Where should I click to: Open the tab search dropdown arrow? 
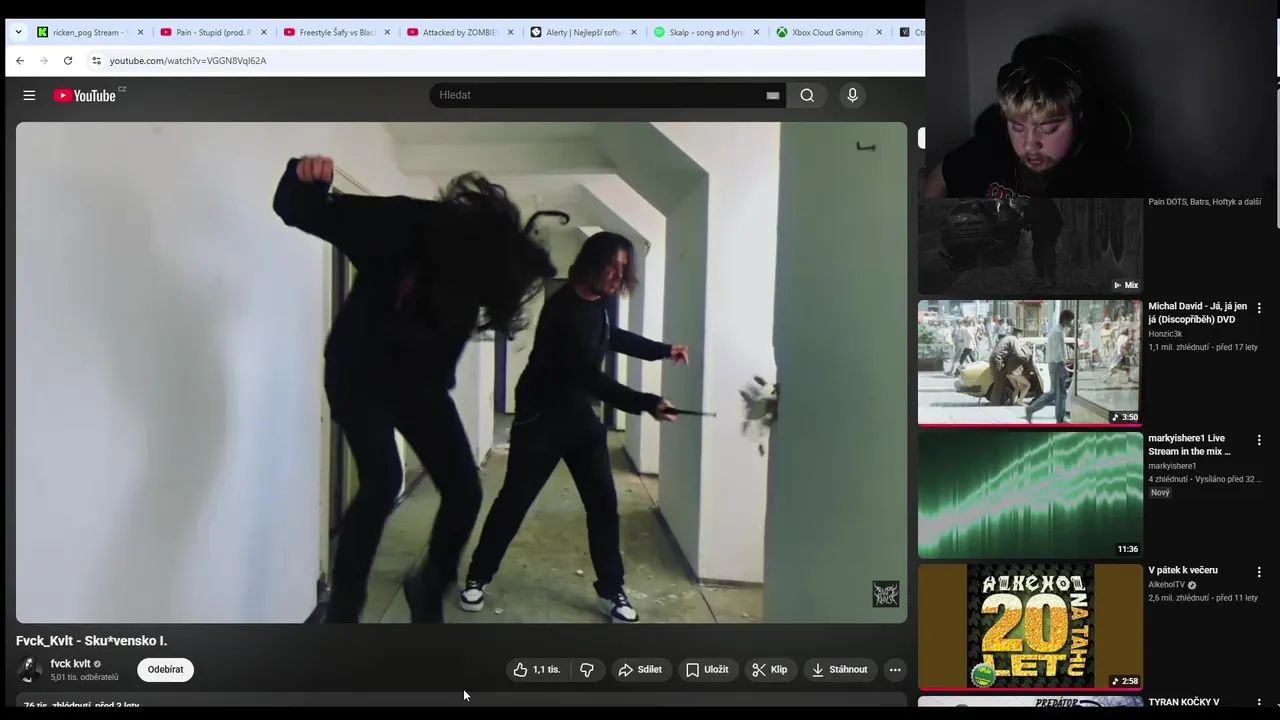tap(18, 32)
